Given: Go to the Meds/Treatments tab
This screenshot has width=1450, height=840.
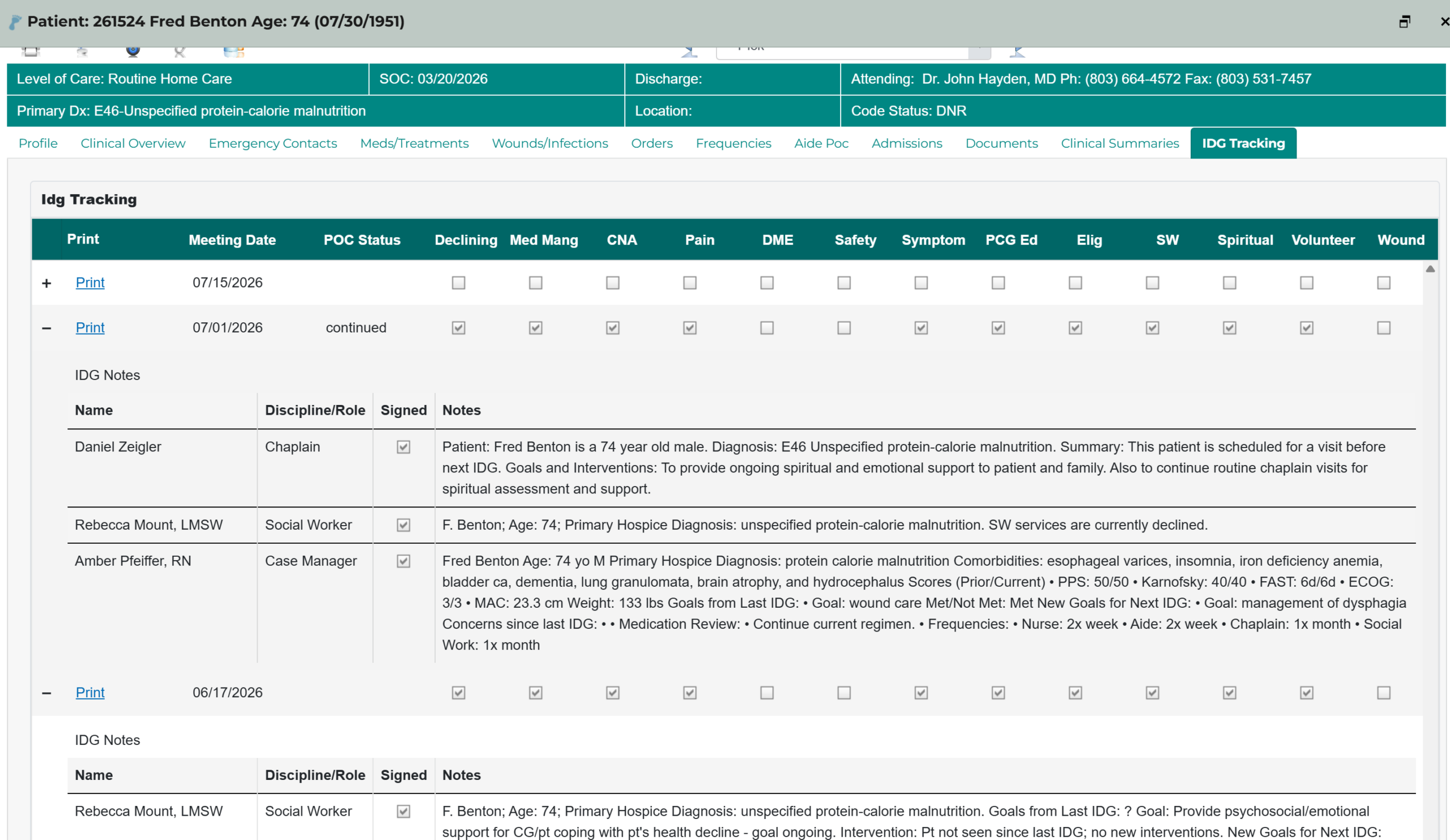Looking at the screenshot, I should pos(414,143).
